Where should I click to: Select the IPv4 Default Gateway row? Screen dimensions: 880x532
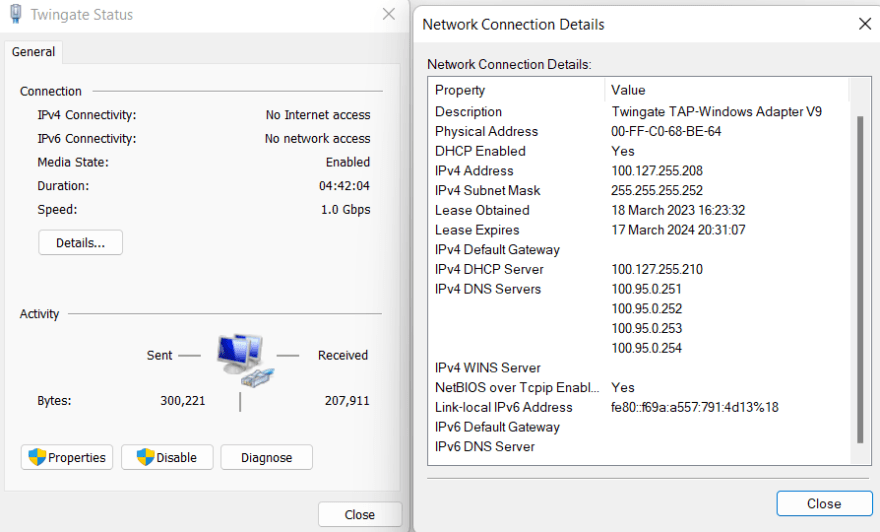coord(639,250)
